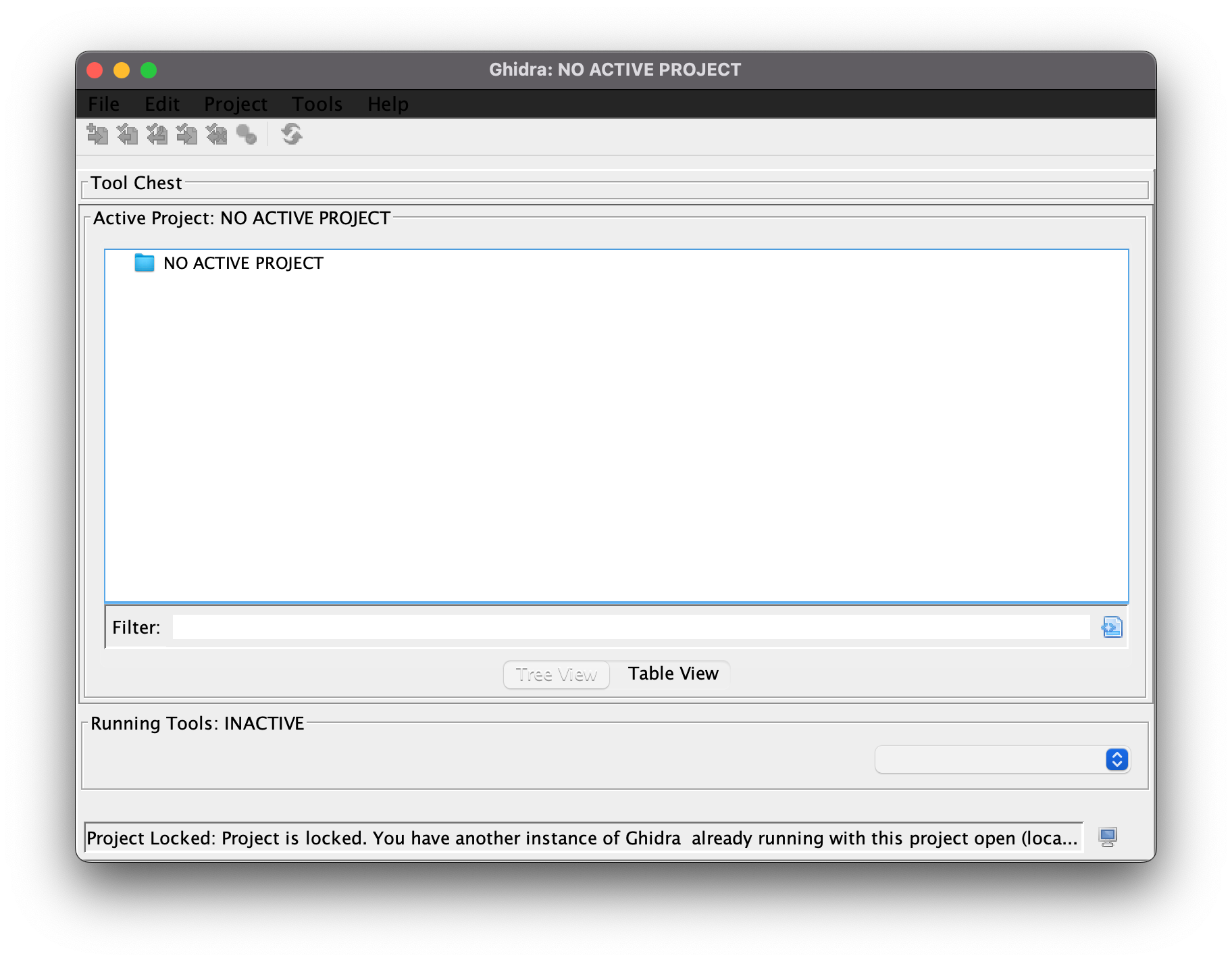Click the Project Locked status message
This screenshot has width=1232, height=962.
583,838
